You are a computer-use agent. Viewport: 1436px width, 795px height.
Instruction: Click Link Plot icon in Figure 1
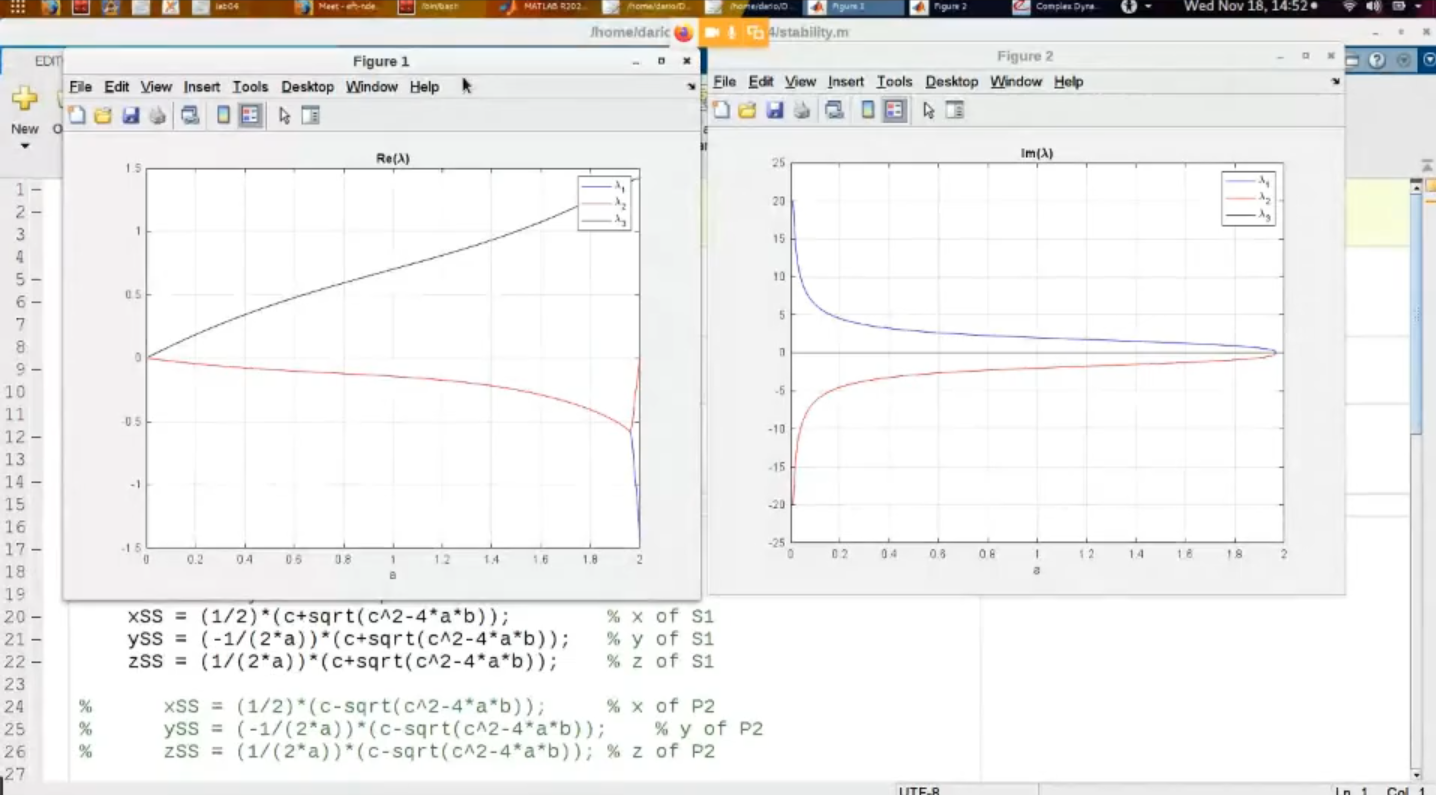pos(190,116)
